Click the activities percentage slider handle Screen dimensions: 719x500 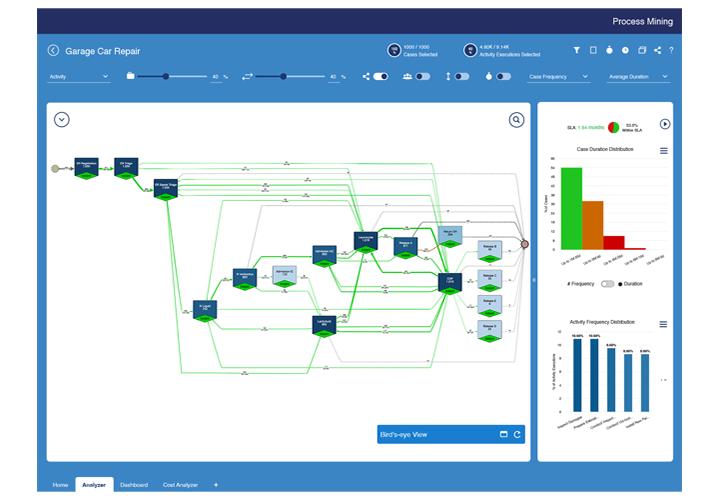[166, 76]
